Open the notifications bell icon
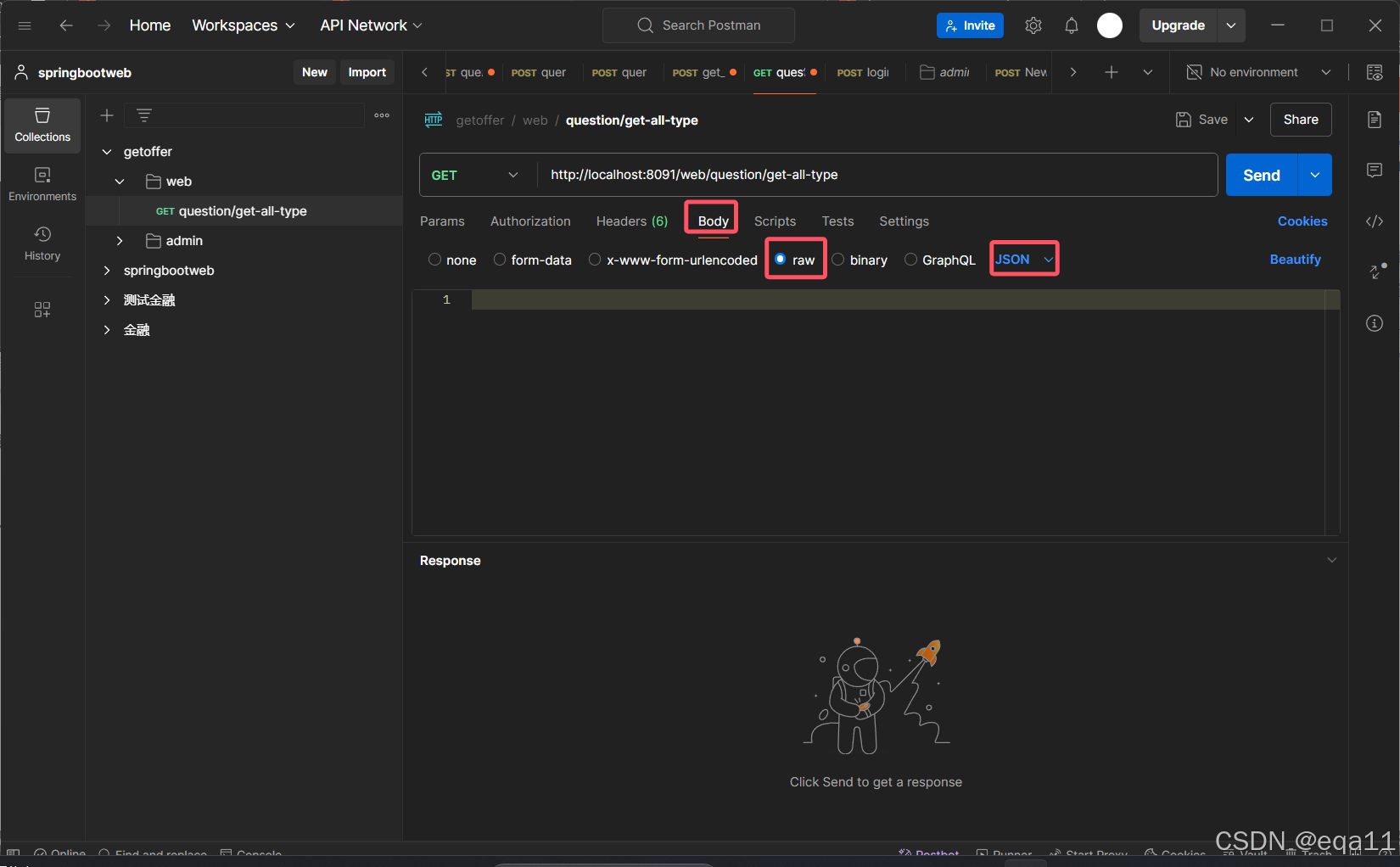Viewport: 1400px width, 867px height. [1072, 25]
